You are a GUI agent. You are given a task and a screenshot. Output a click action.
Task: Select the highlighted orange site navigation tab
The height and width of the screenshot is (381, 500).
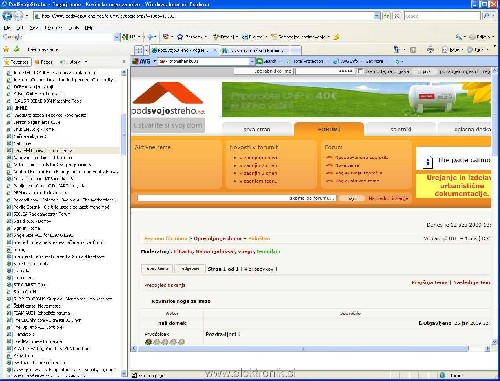click(x=329, y=129)
